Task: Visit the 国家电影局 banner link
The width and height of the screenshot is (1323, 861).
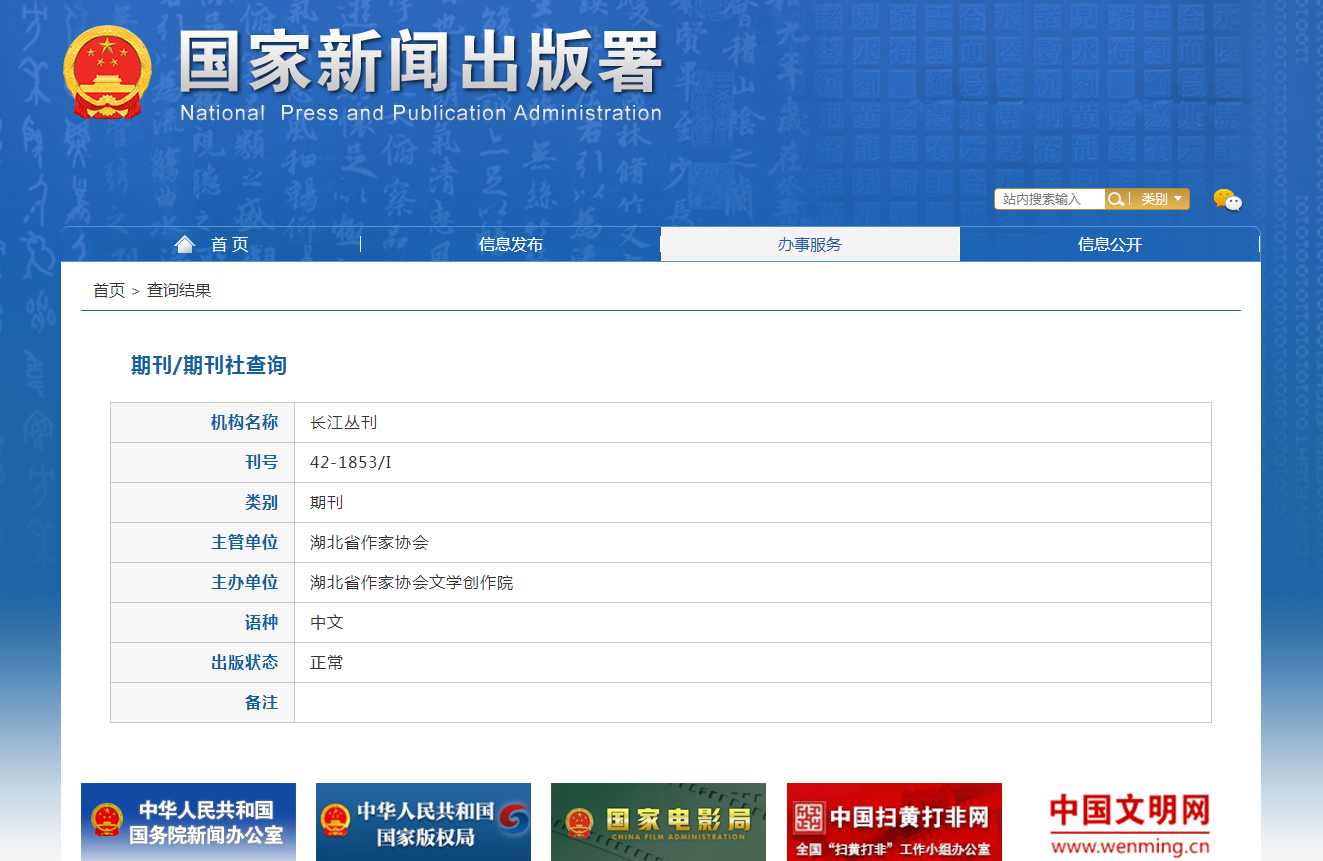Action: pyautogui.click(x=658, y=822)
